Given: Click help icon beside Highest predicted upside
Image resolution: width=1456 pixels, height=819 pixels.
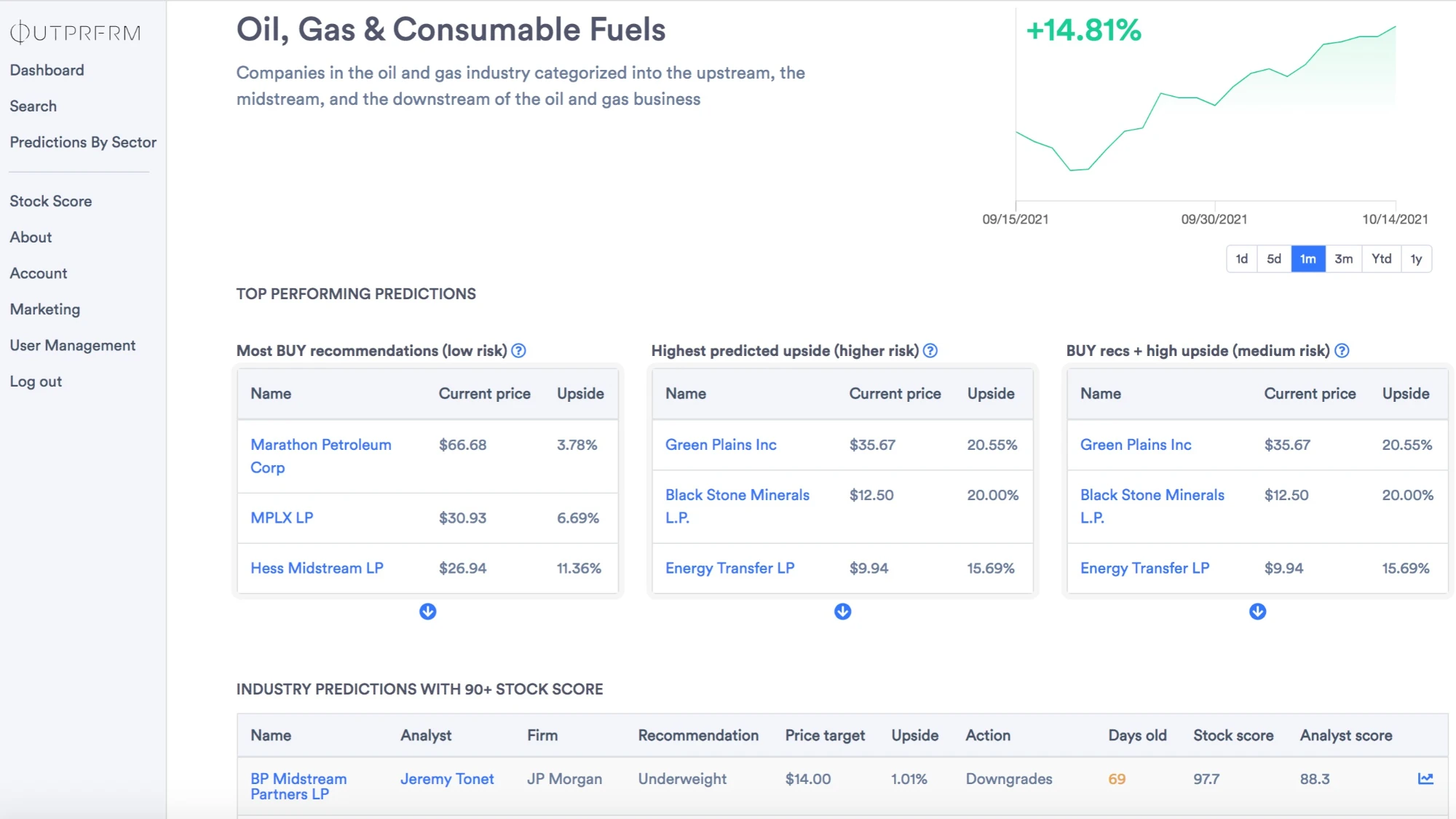Looking at the screenshot, I should pos(930,351).
